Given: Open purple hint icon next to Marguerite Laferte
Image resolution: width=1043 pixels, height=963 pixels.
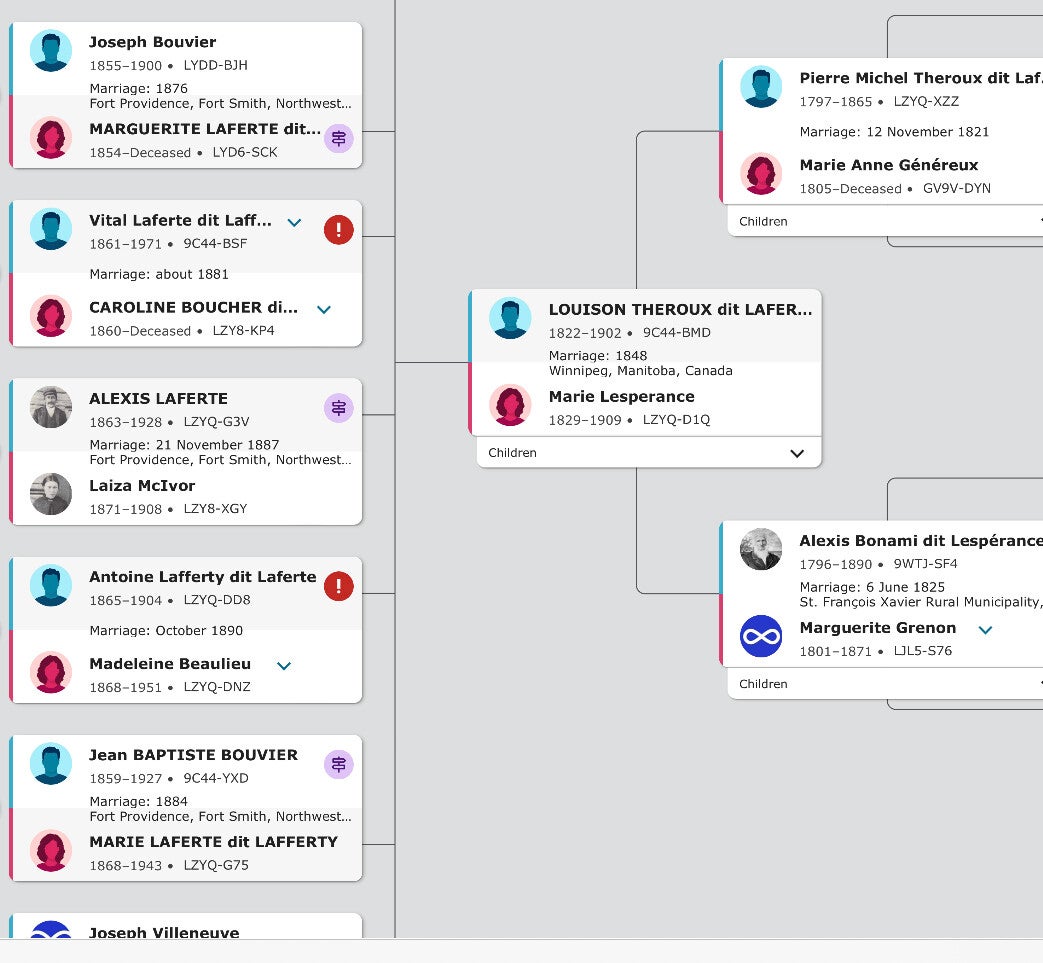Looking at the screenshot, I should click(339, 139).
